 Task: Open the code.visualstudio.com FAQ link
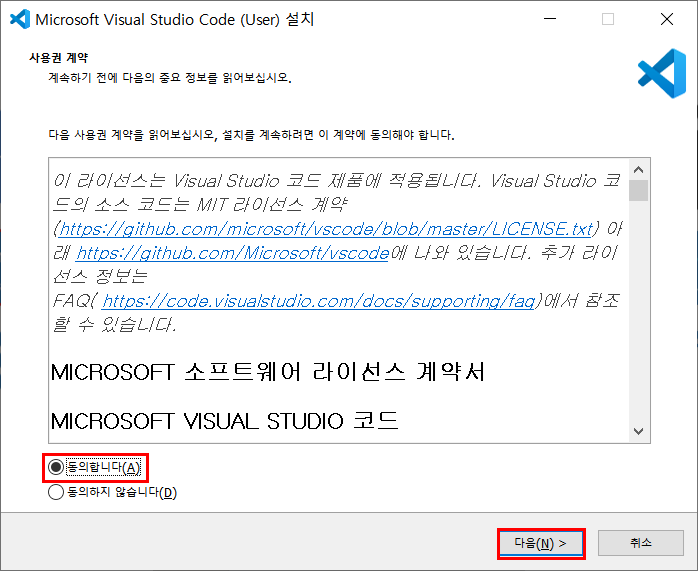click(318, 301)
